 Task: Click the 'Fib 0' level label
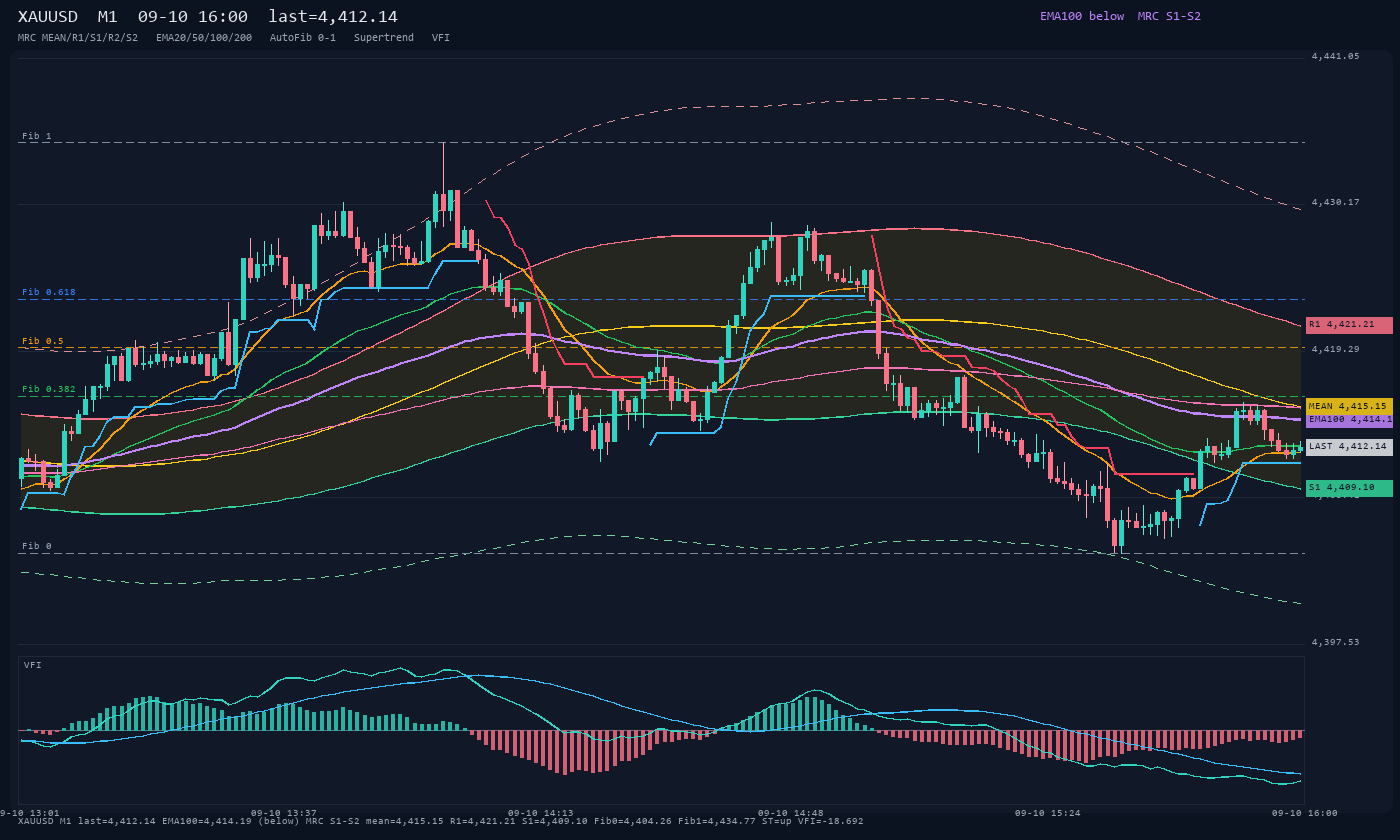[37, 546]
